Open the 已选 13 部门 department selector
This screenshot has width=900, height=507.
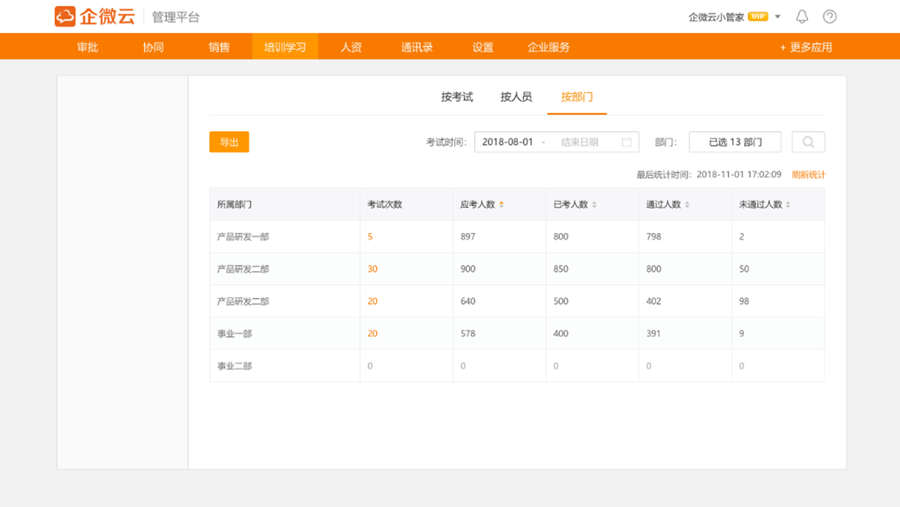pos(735,142)
